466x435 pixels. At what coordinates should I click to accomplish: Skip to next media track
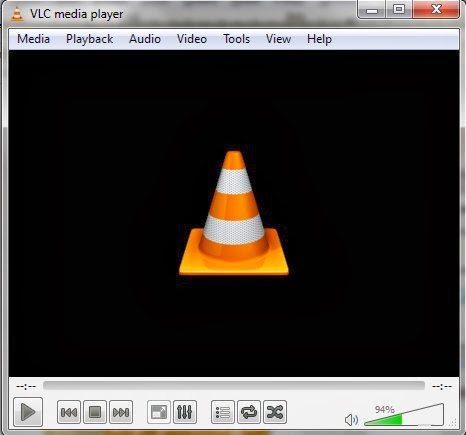[x=121, y=412]
